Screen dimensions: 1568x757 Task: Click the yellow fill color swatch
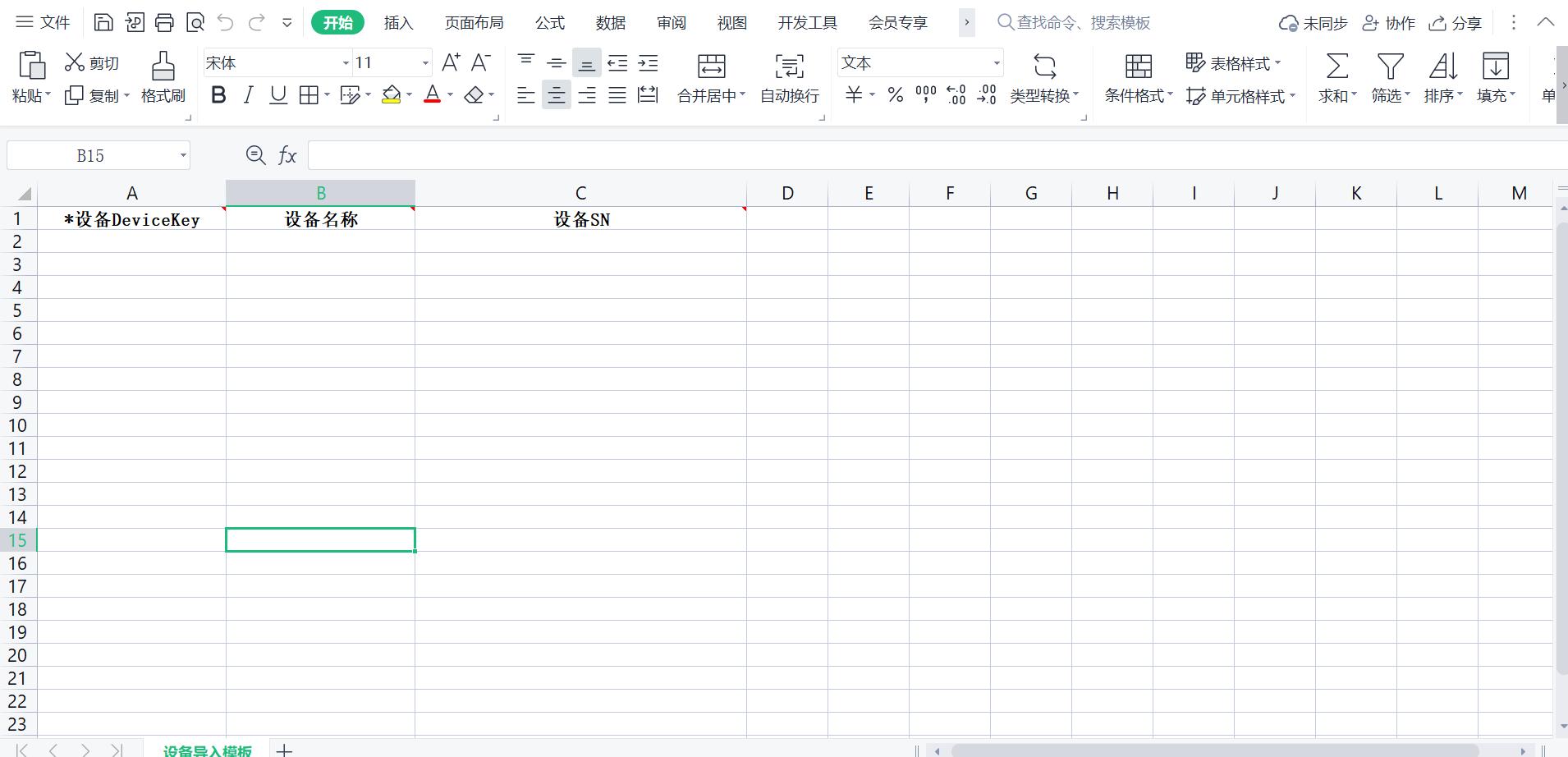point(392,95)
